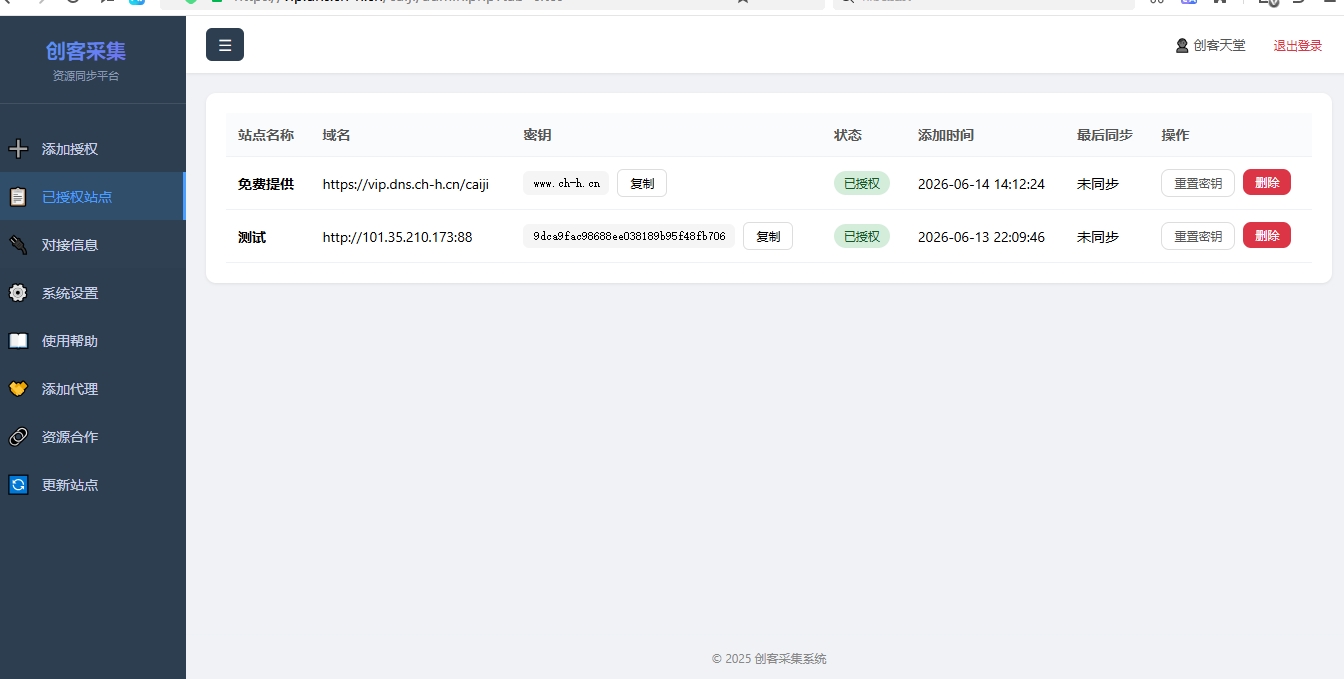Toggle the sidebar with the hamburger button
The height and width of the screenshot is (679, 1344).
pos(225,45)
